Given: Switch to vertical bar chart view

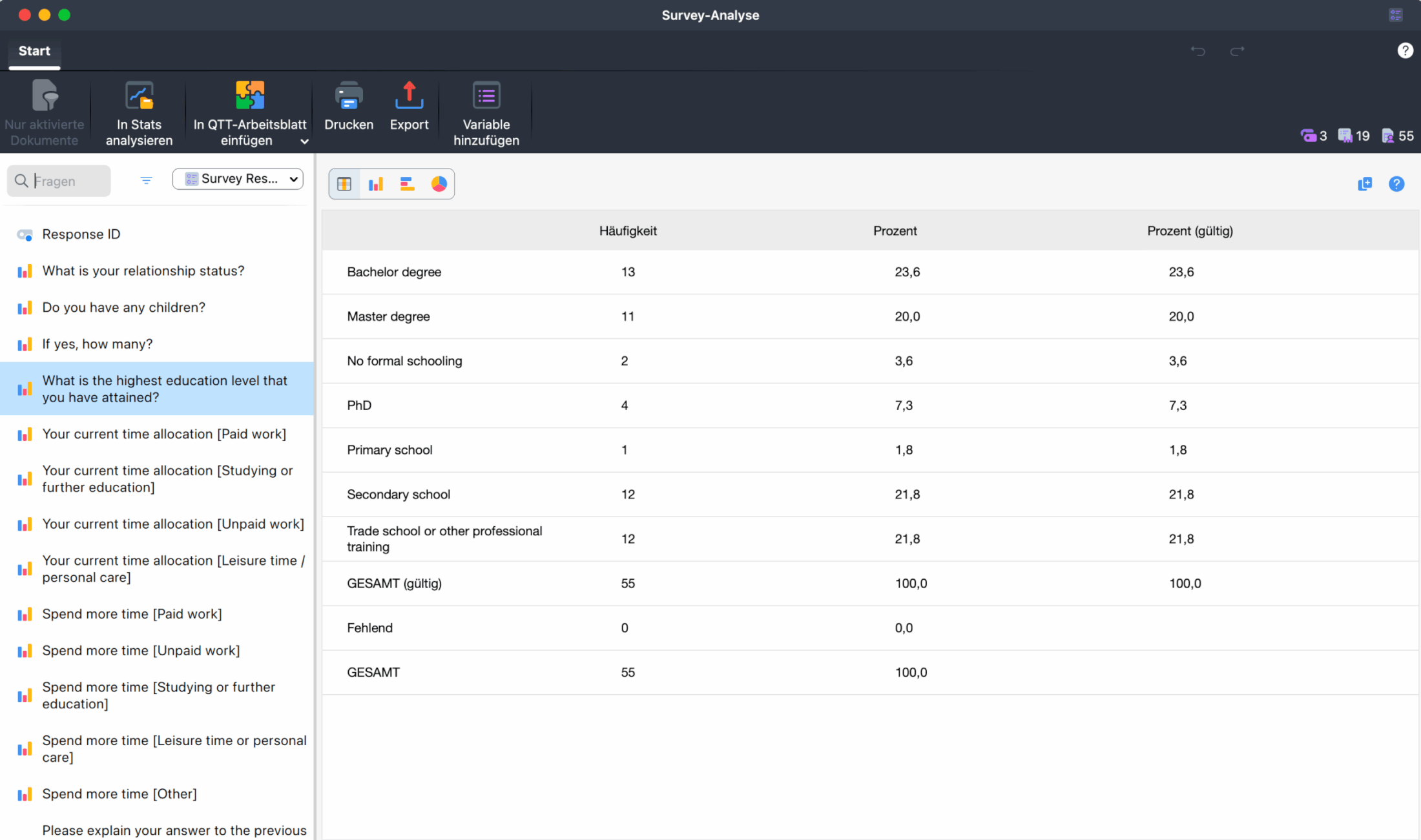Looking at the screenshot, I should 376,184.
